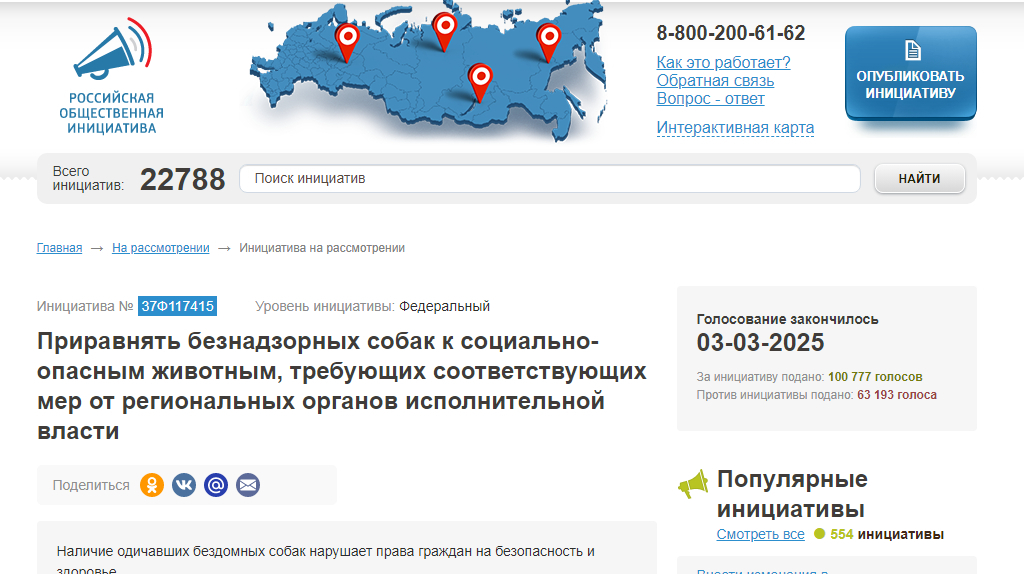Share via Odnoklassniki icon
The width and height of the screenshot is (1024, 574).
click(x=152, y=485)
